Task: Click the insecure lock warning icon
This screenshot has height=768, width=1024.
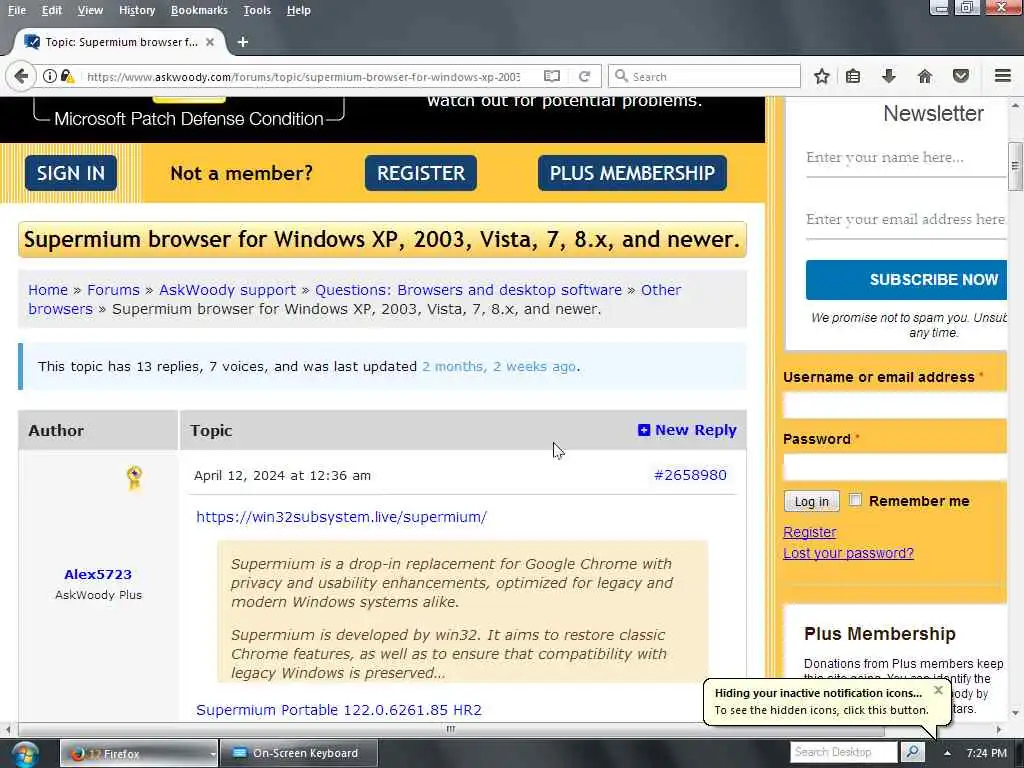Action: [67, 76]
